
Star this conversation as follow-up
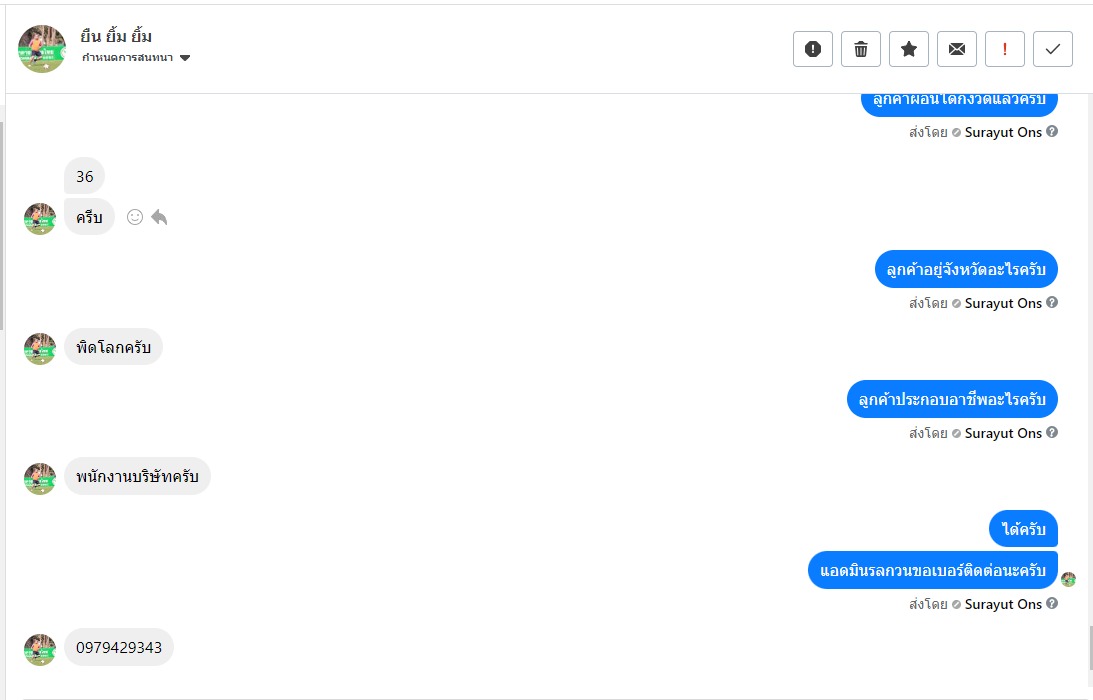pyautogui.click(x=909, y=49)
